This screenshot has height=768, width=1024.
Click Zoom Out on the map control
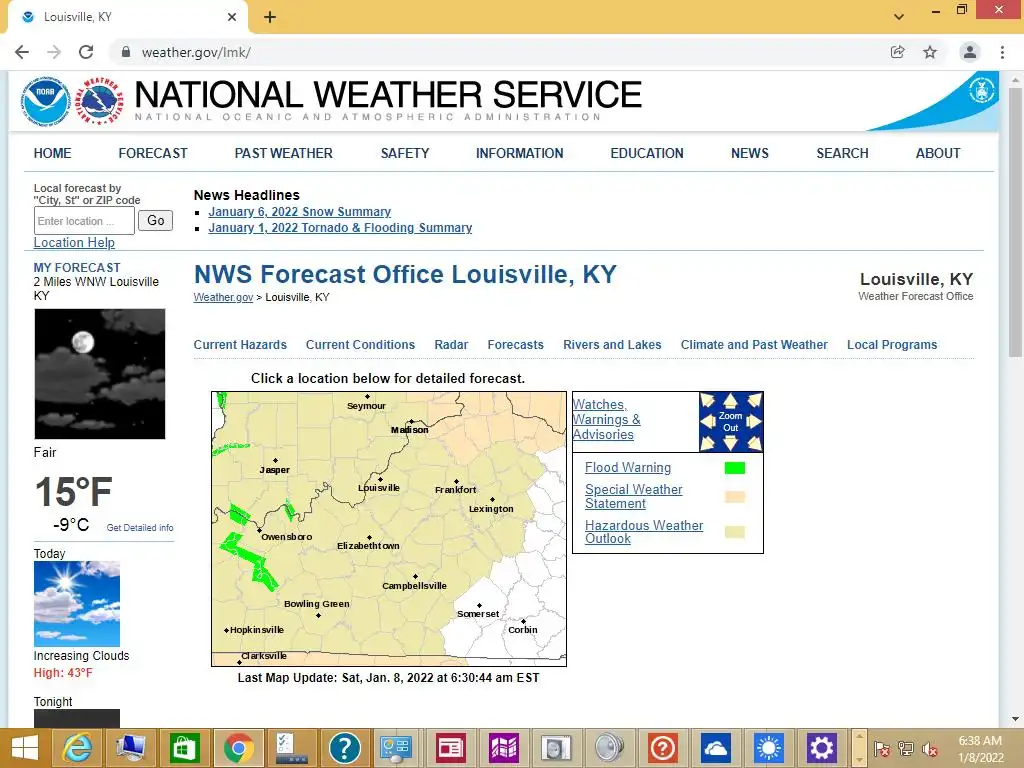730,422
